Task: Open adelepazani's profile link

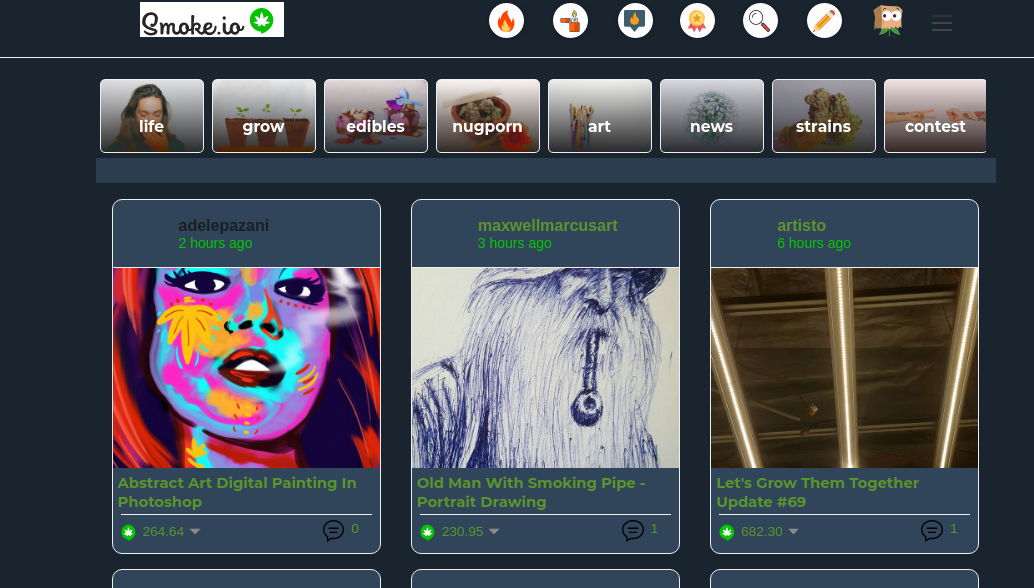Action: [x=224, y=225]
